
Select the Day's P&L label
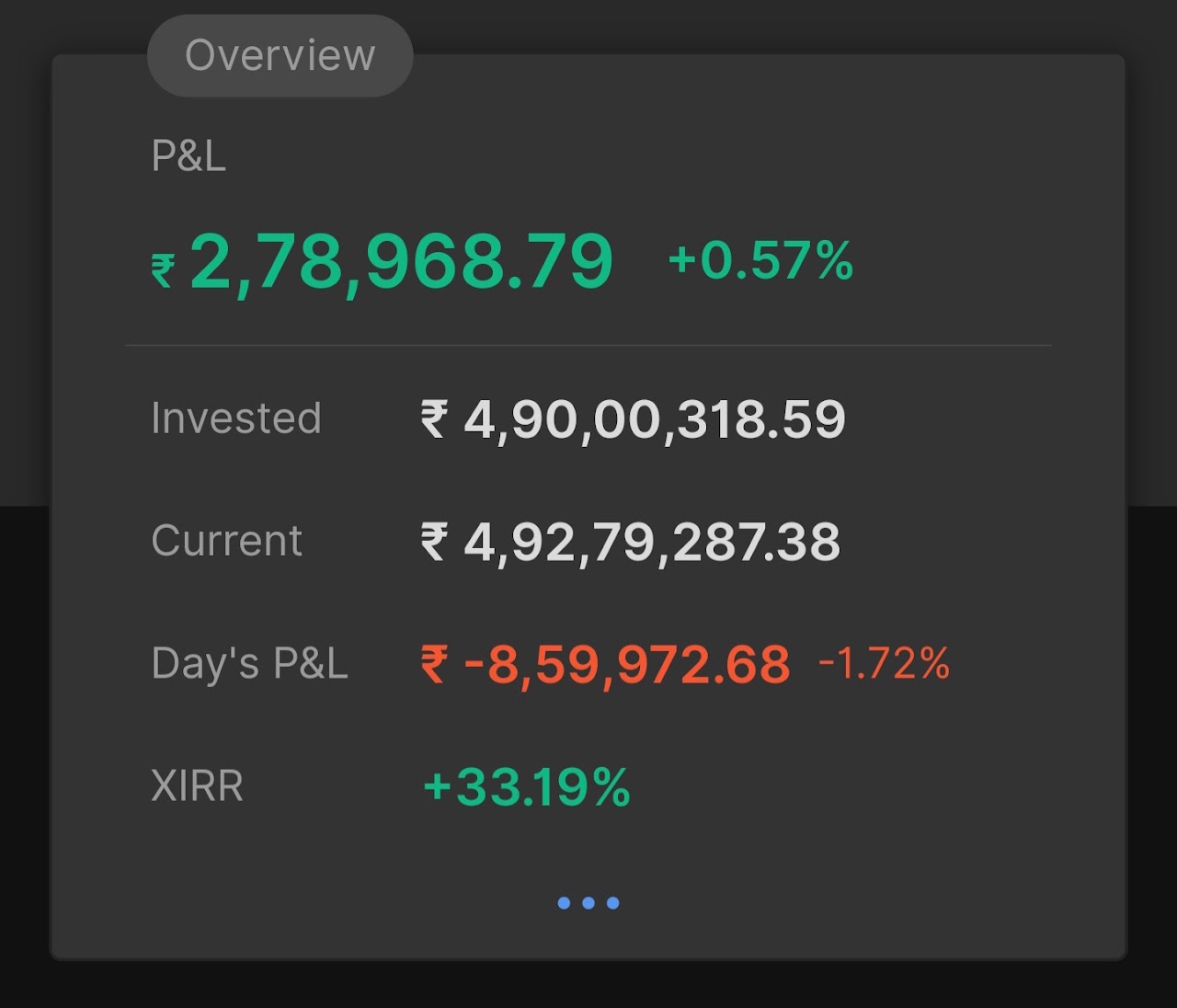(x=249, y=663)
